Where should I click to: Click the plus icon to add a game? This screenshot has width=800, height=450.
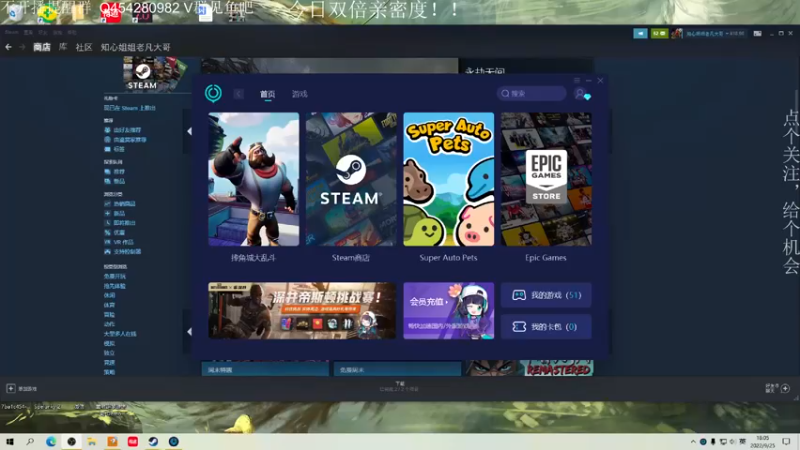click(x=11, y=389)
